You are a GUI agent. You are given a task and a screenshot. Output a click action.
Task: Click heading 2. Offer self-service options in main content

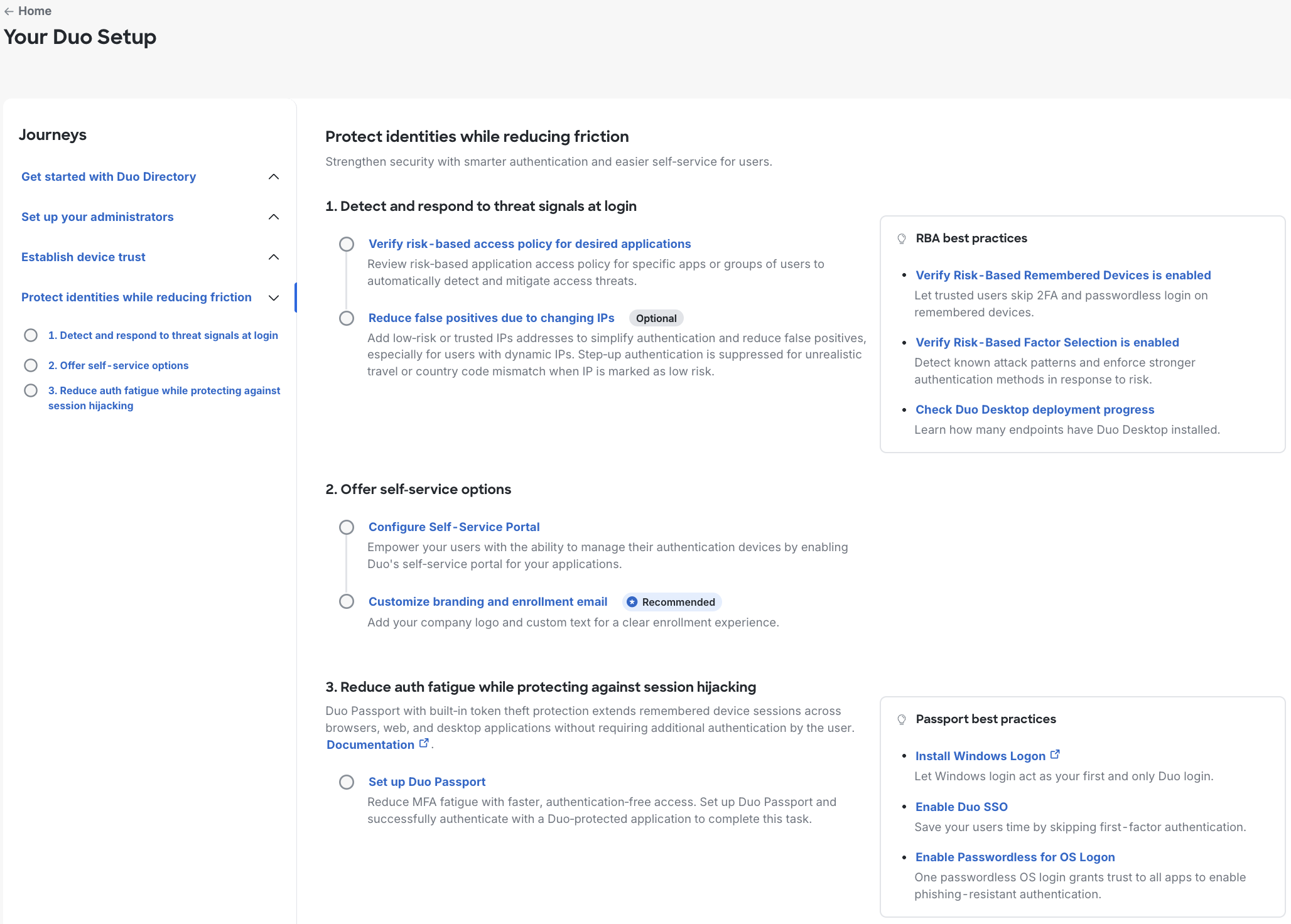[x=418, y=490]
